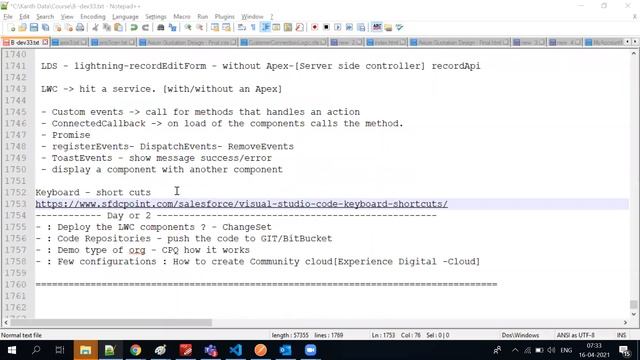Click the 'Keyboard - short cuts' line

coord(93,192)
